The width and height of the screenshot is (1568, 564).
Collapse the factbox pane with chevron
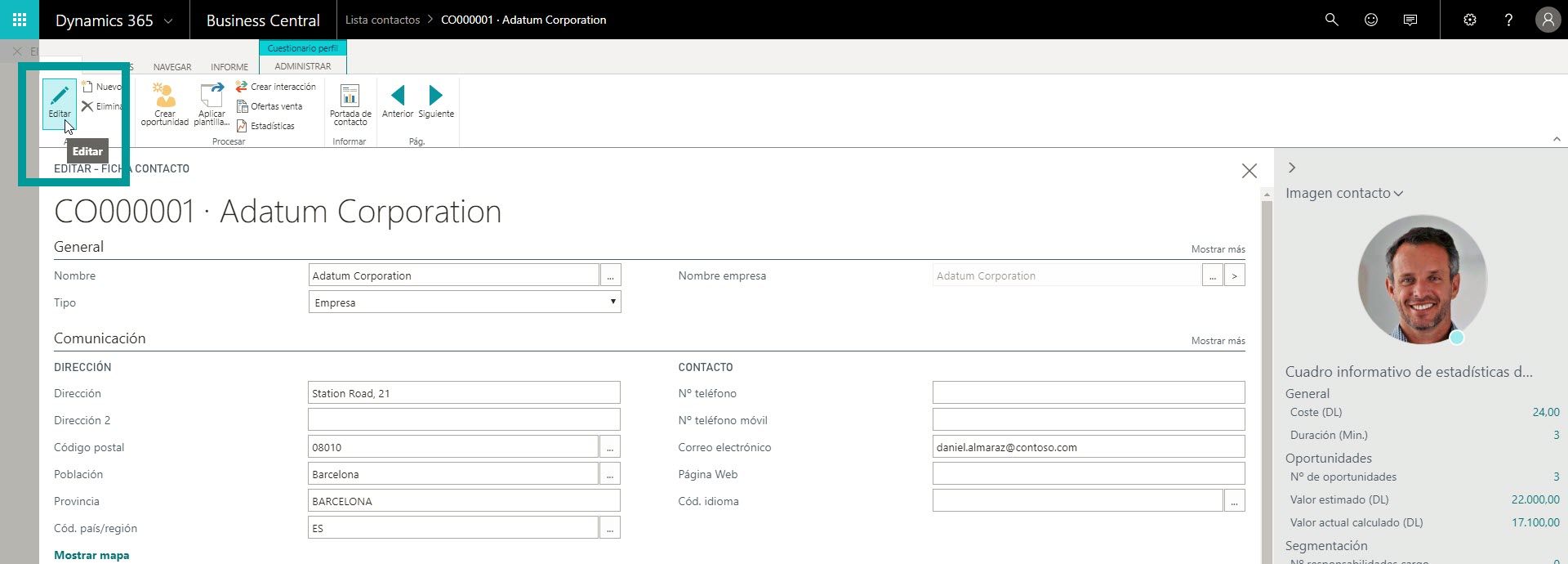click(1292, 168)
